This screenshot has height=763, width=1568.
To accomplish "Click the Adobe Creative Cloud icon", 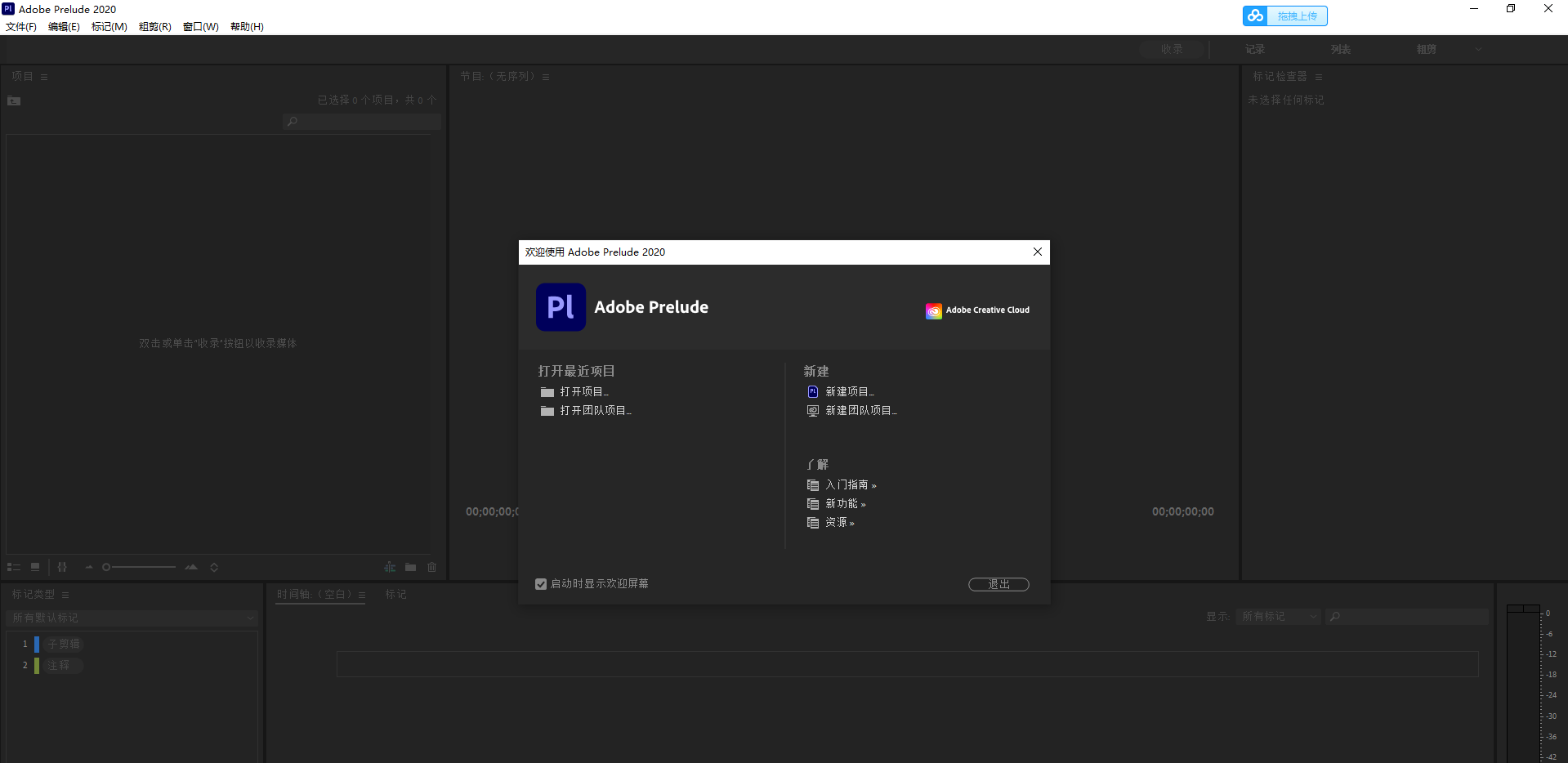I will point(933,311).
